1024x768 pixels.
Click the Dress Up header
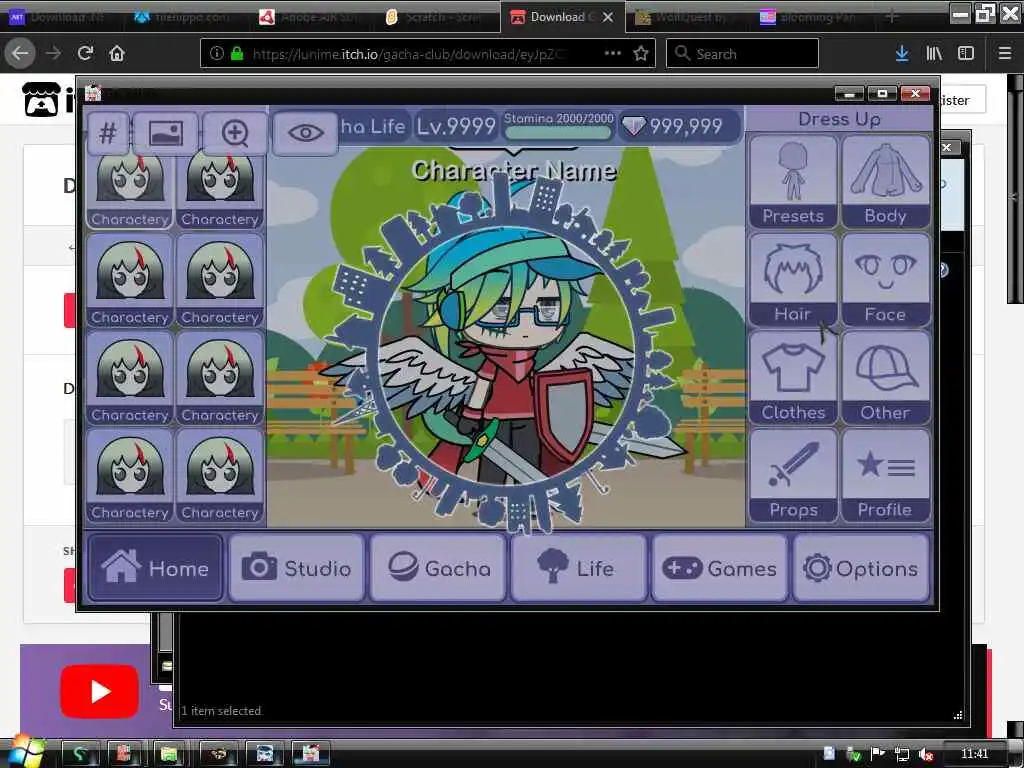pyautogui.click(x=839, y=120)
